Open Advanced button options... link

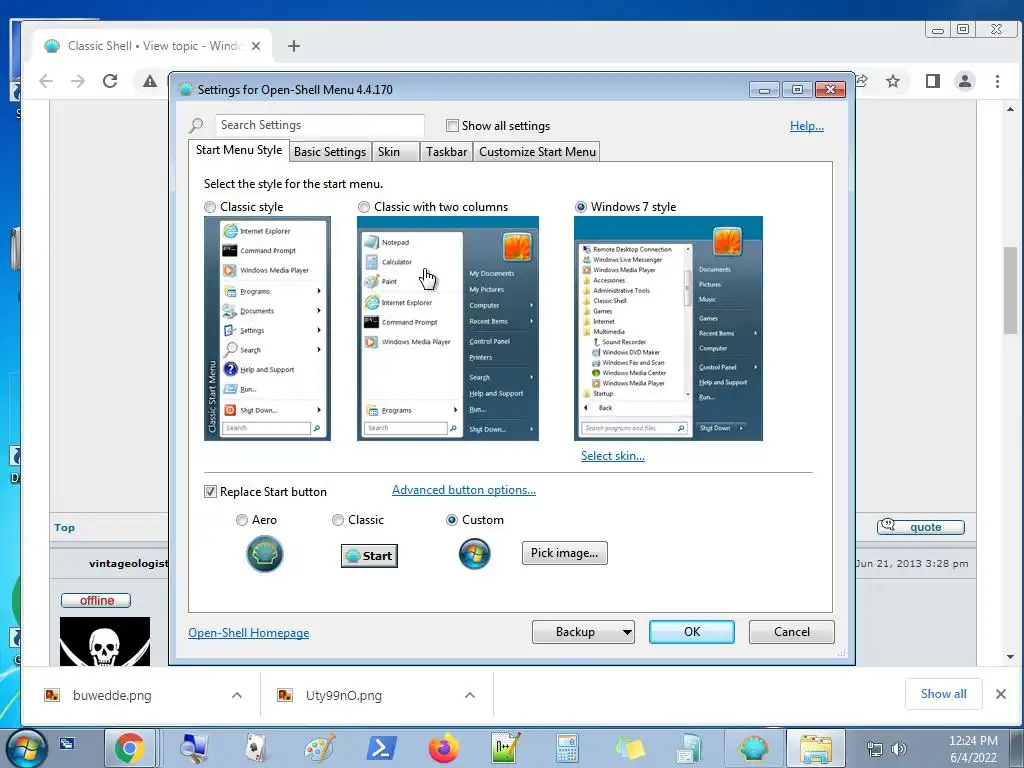464,490
